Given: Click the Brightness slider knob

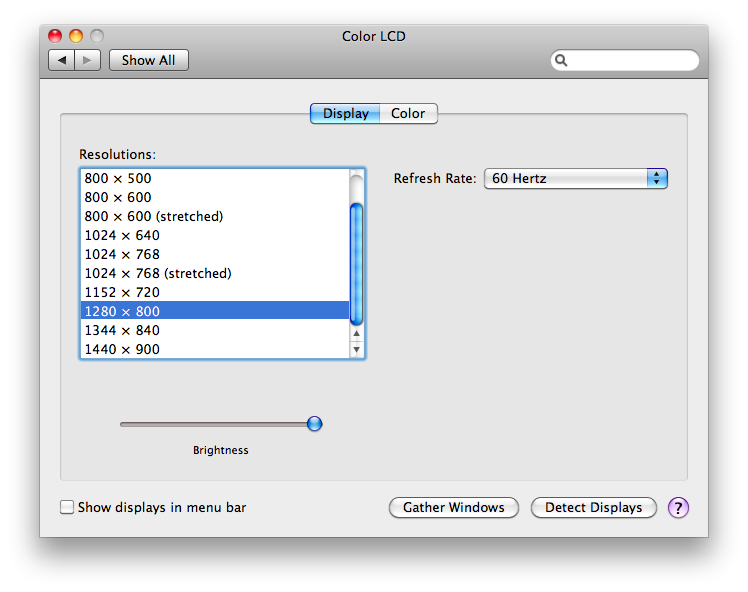Looking at the screenshot, I should 314,424.
